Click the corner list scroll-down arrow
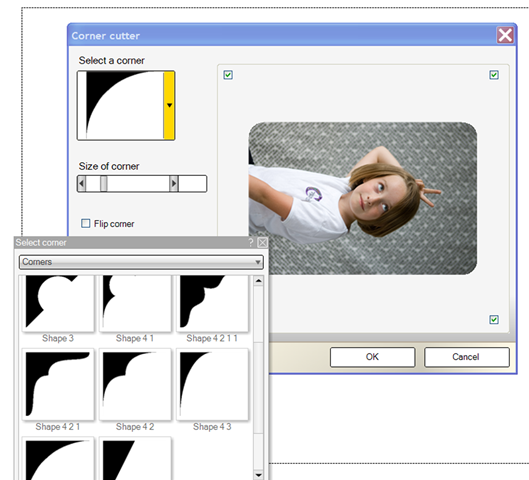This screenshot has width=529, height=480. (258, 475)
